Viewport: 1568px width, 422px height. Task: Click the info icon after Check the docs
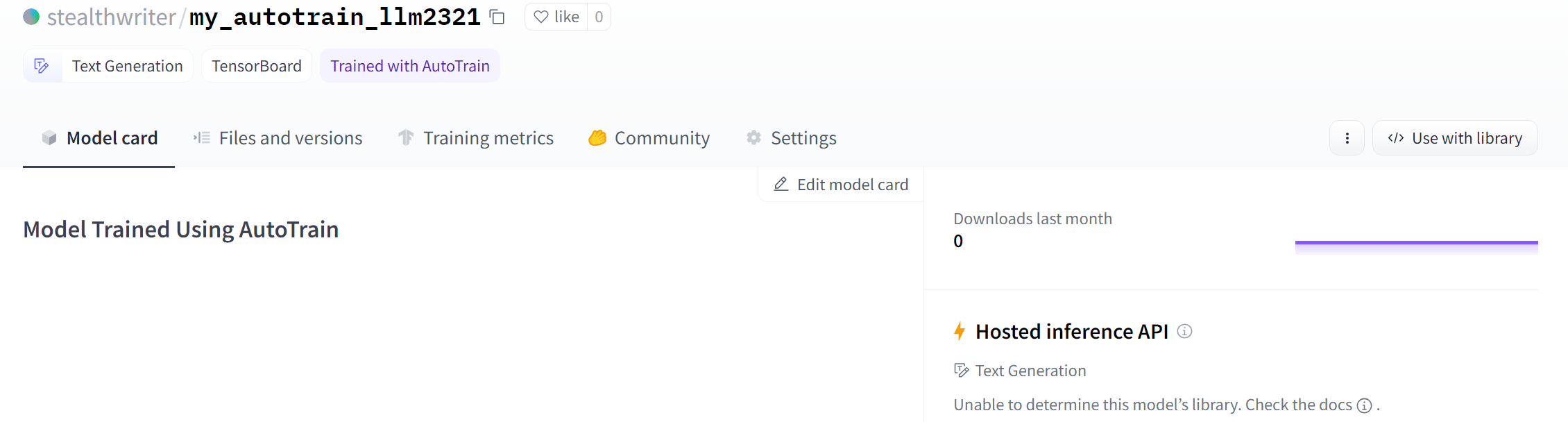pos(1364,405)
